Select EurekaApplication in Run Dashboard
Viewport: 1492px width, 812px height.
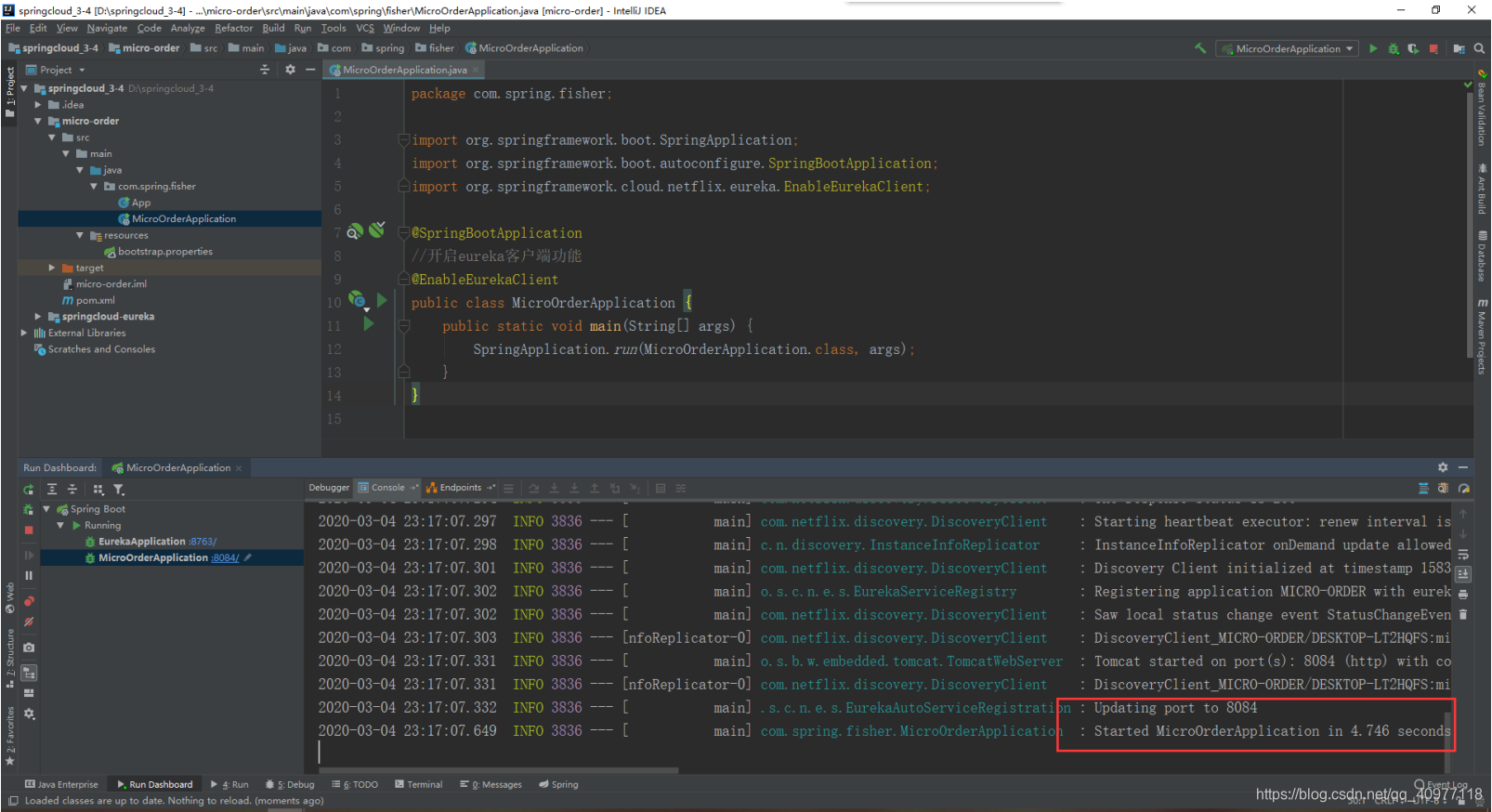(142, 542)
